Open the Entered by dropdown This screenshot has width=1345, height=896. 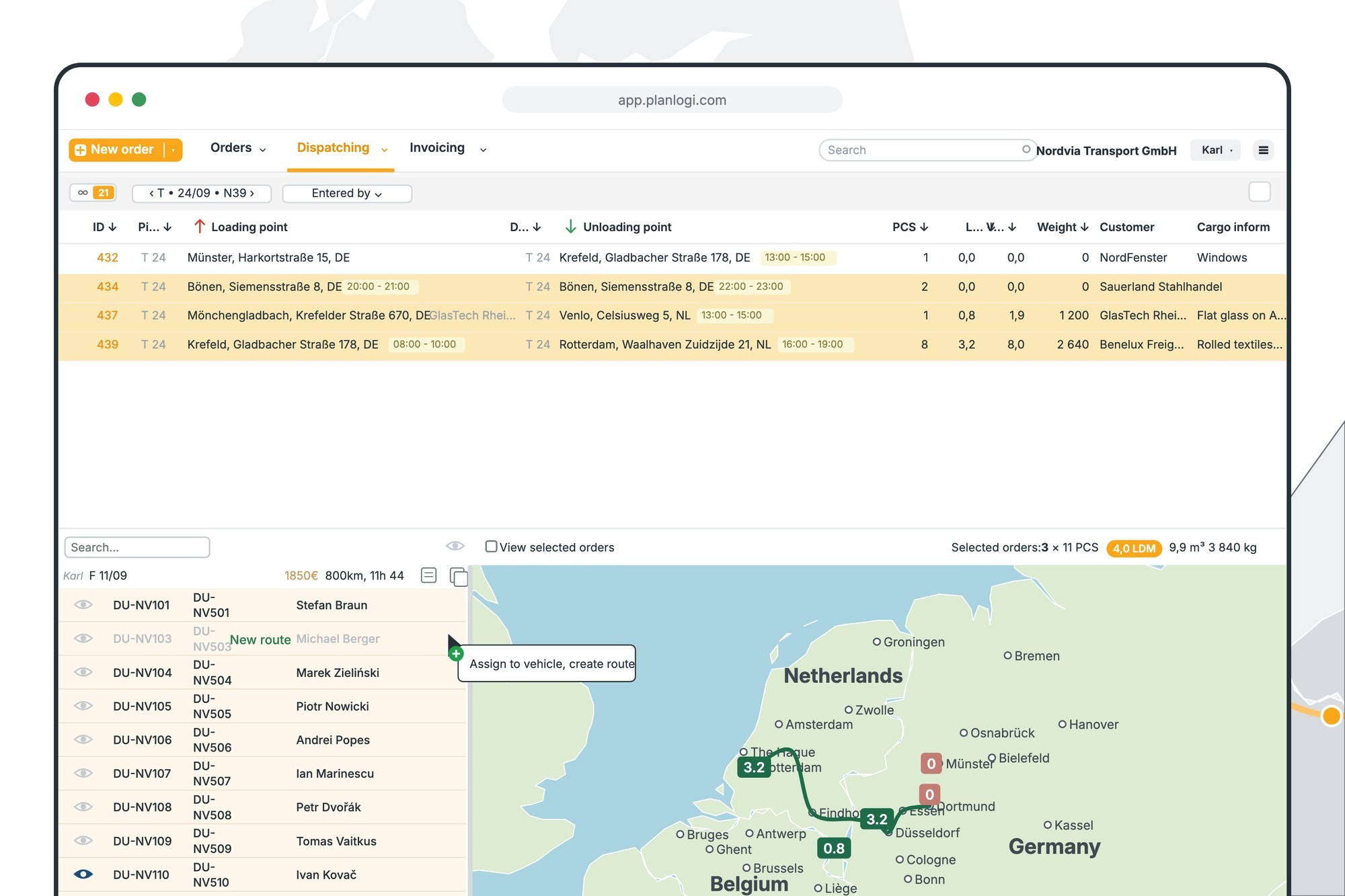click(347, 194)
